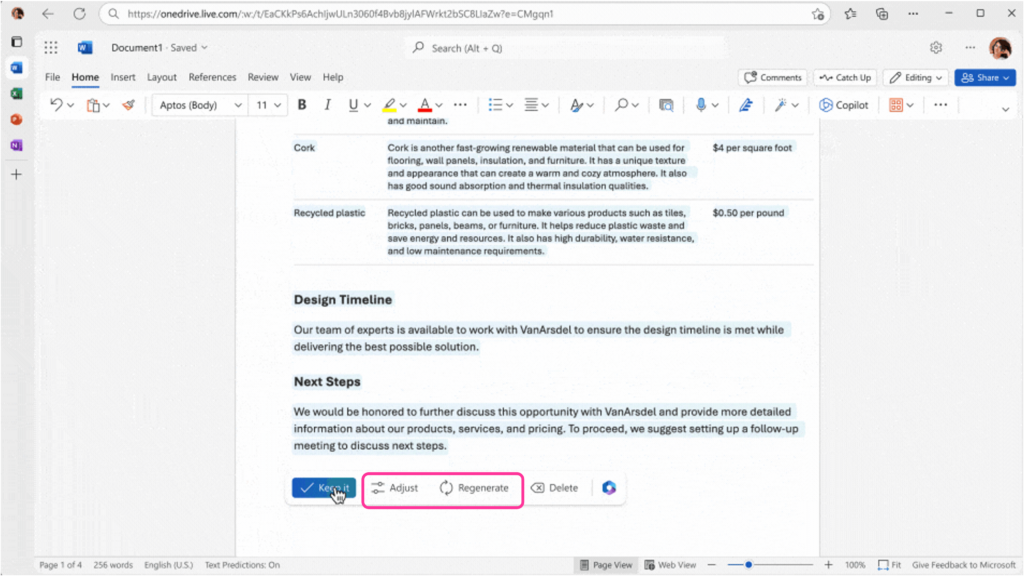1024x576 pixels.
Task: Toggle underline on selected text
Action: click(x=352, y=104)
